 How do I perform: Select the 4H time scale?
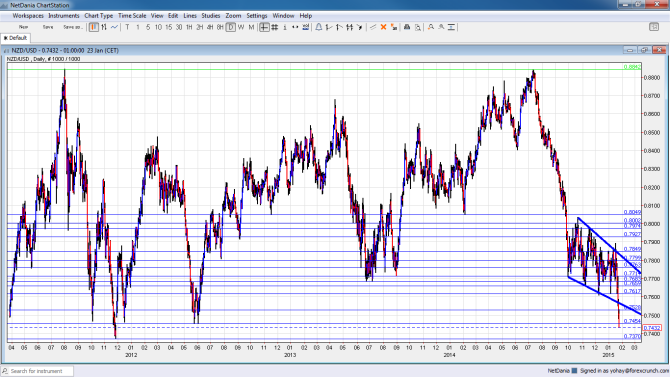click(x=210, y=27)
